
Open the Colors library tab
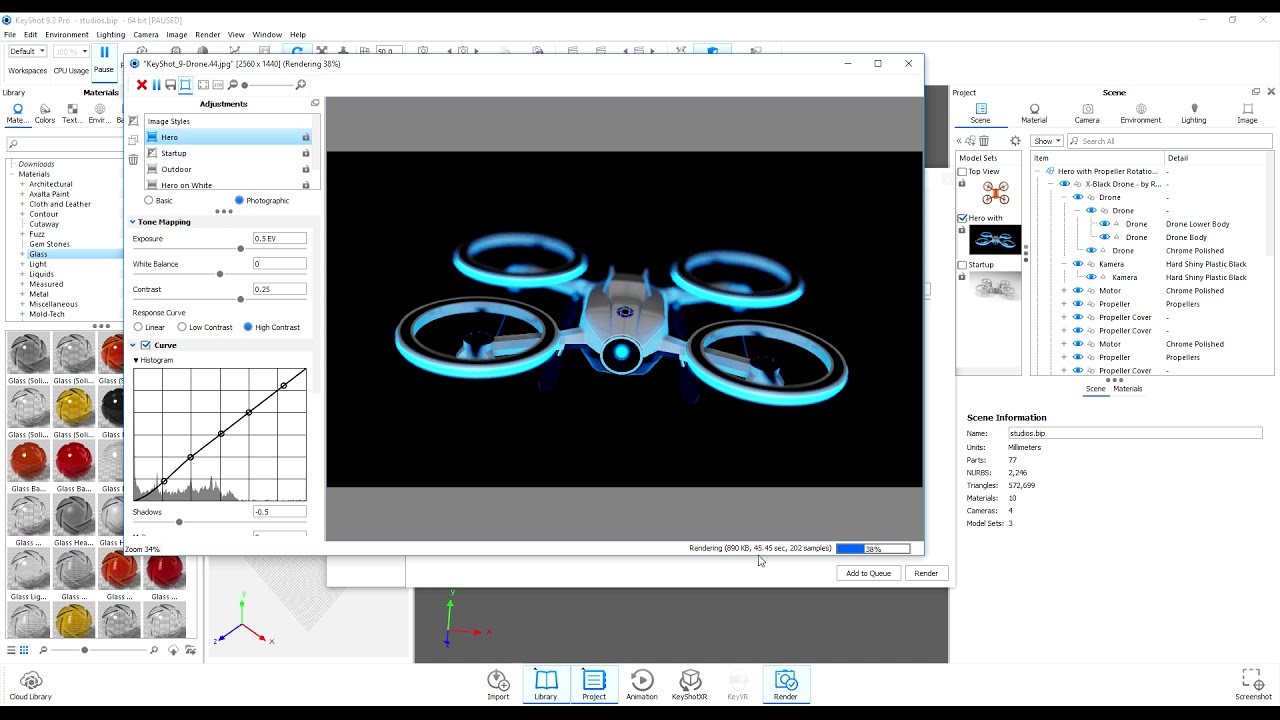click(x=45, y=114)
